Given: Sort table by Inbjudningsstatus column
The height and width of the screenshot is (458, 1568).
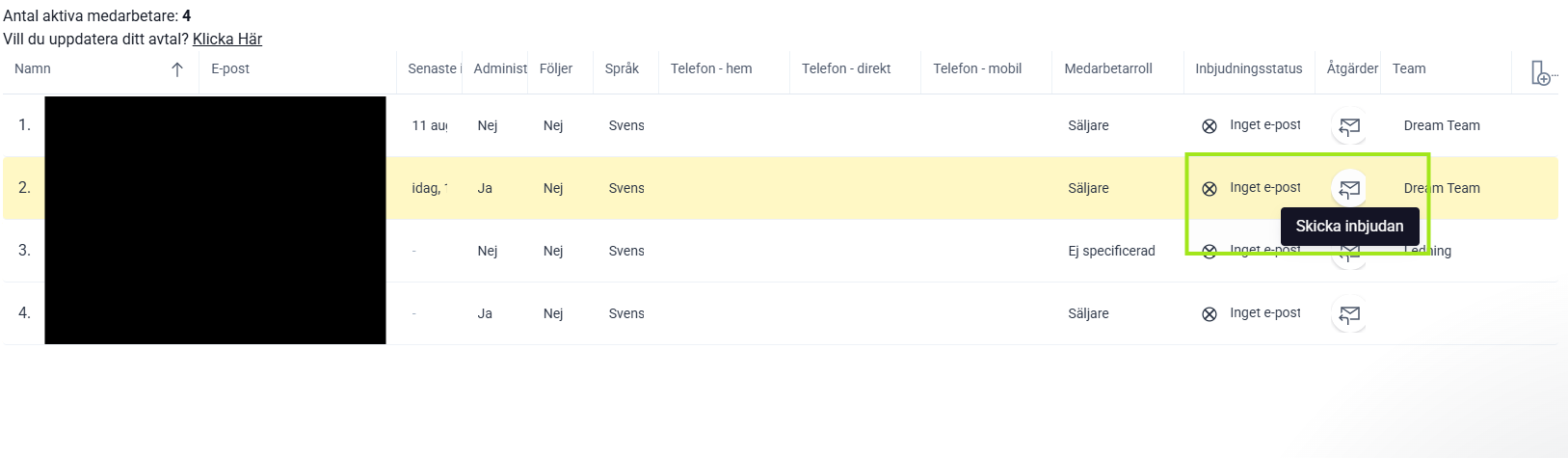Looking at the screenshot, I should tap(1249, 68).
